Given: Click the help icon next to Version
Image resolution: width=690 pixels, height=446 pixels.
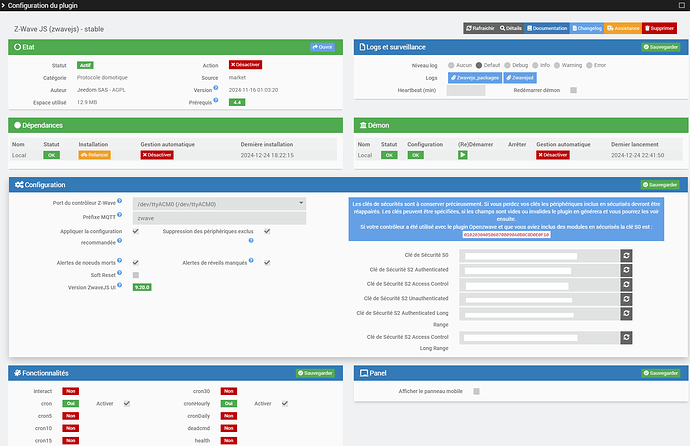Looking at the screenshot, I should click(216, 88).
